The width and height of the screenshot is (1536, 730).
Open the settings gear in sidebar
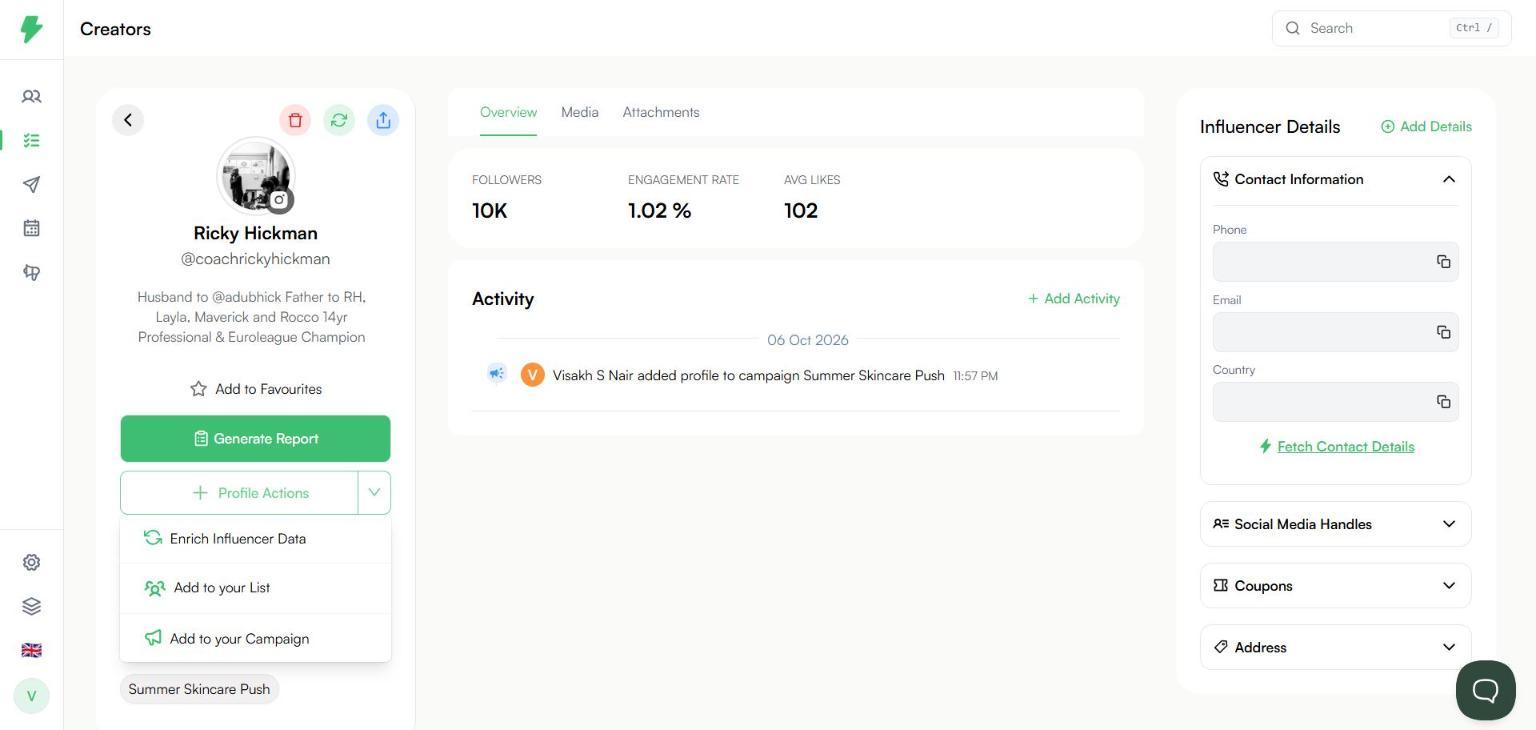(31, 563)
